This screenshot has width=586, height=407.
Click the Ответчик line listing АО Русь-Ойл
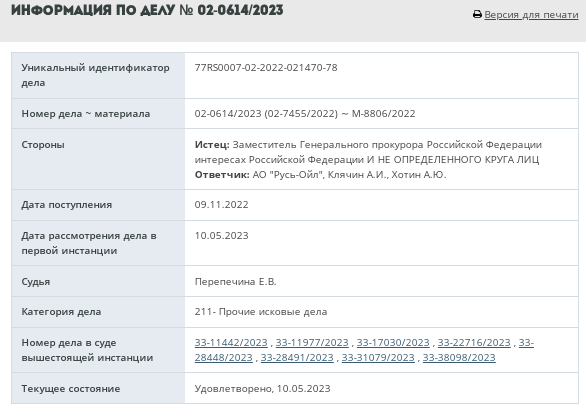coord(320,175)
